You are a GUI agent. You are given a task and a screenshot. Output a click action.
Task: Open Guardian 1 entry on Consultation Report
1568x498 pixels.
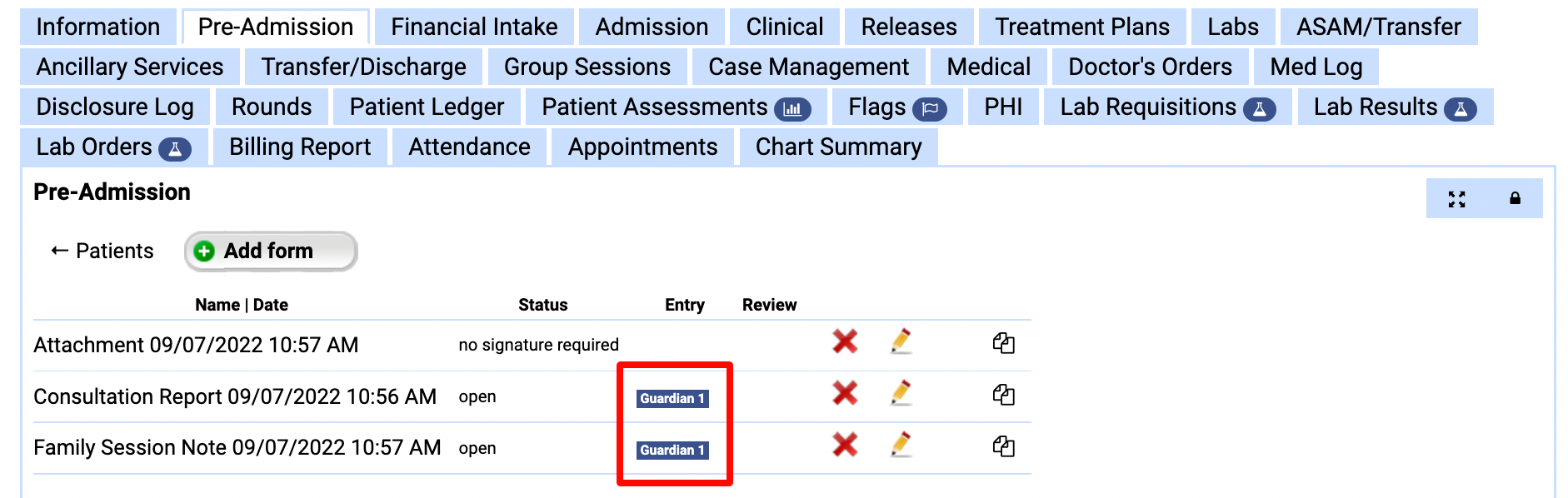[673, 398]
